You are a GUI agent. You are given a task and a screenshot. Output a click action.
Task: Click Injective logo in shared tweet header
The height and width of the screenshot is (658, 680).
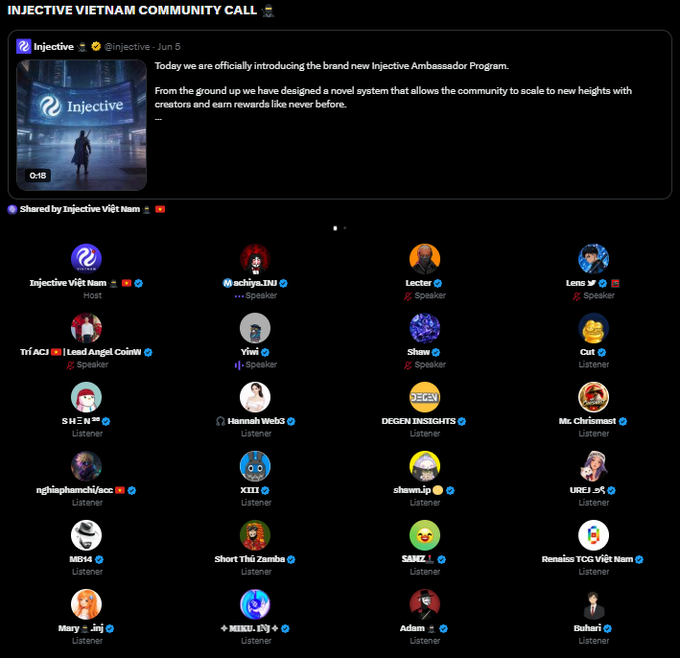coord(23,46)
